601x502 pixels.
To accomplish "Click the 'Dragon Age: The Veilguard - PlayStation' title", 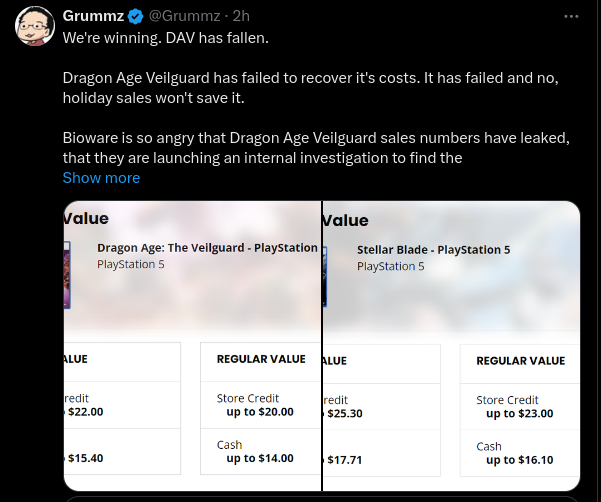I will [x=207, y=248].
